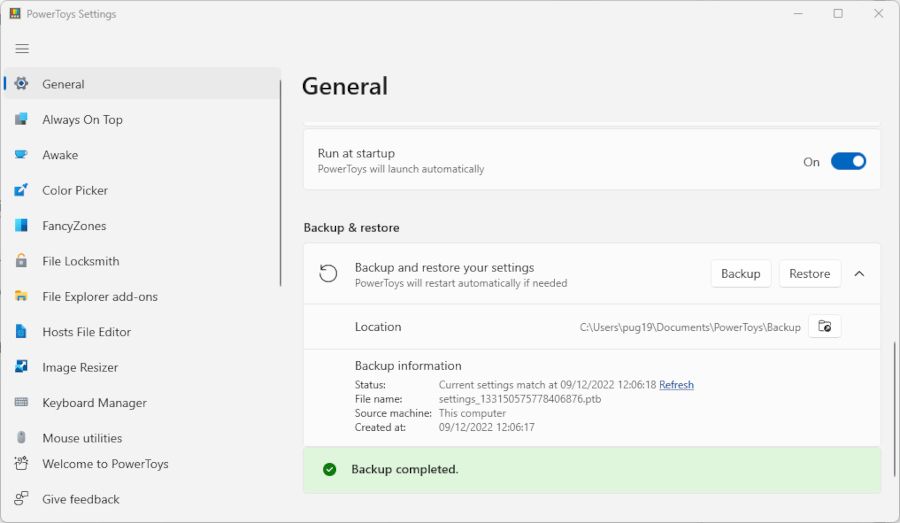Open File Locksmith using its padlock icon
900x523 pixels.
coord(21,261)
